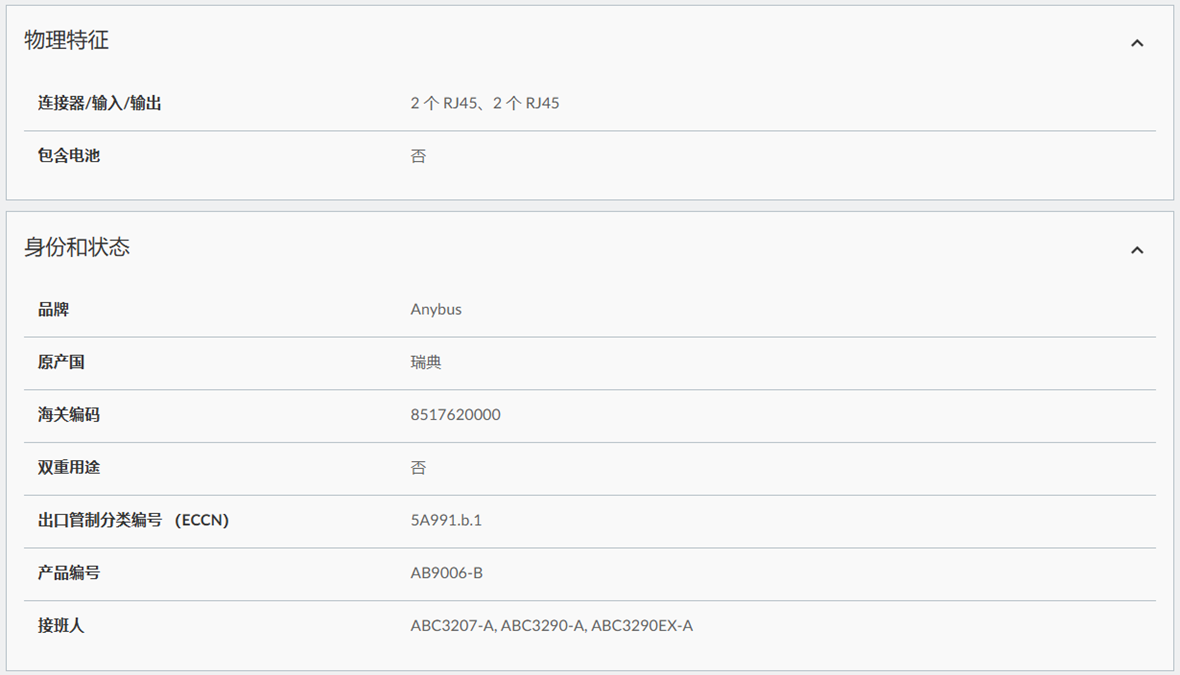Click the 物理特征 section heading
The width and height of the screenshot is (1180, 675).
point(67,41)
